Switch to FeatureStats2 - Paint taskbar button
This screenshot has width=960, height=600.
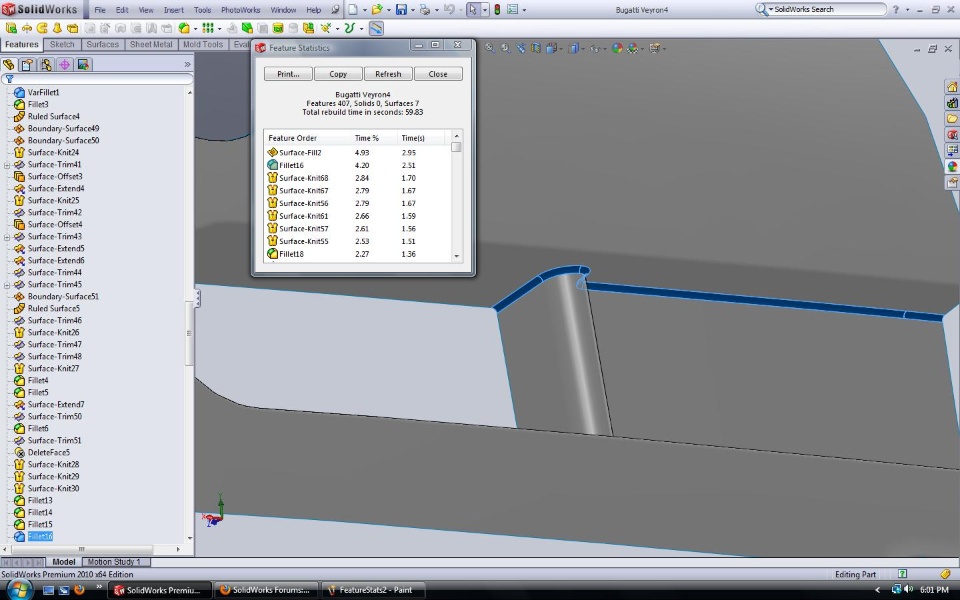[375, 590]
